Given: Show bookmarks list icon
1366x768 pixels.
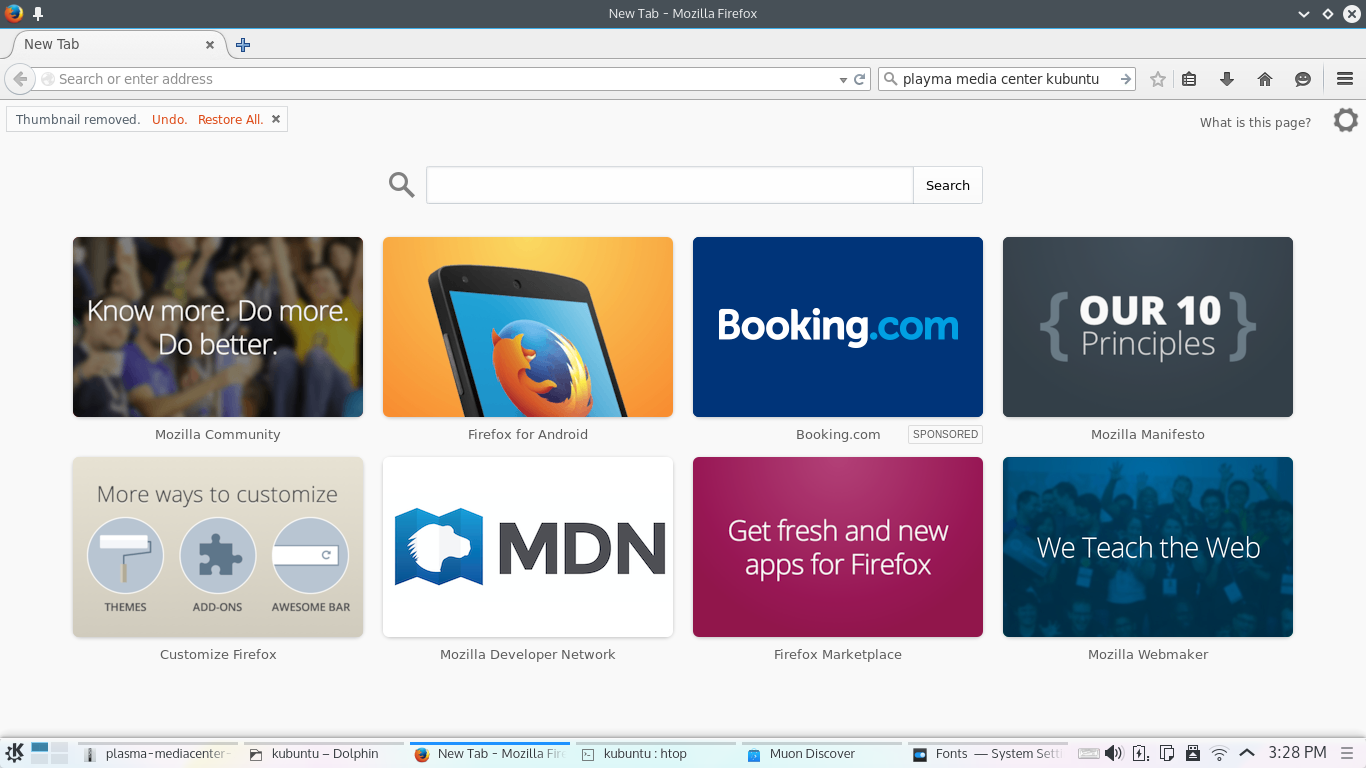Looking at the screenshot, I should 1189,79.
